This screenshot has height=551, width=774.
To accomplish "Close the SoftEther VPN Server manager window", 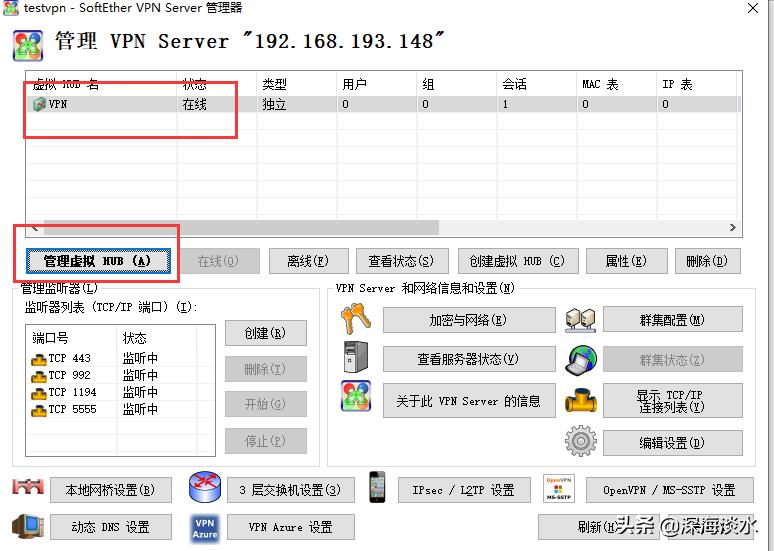I will point(753,8).
